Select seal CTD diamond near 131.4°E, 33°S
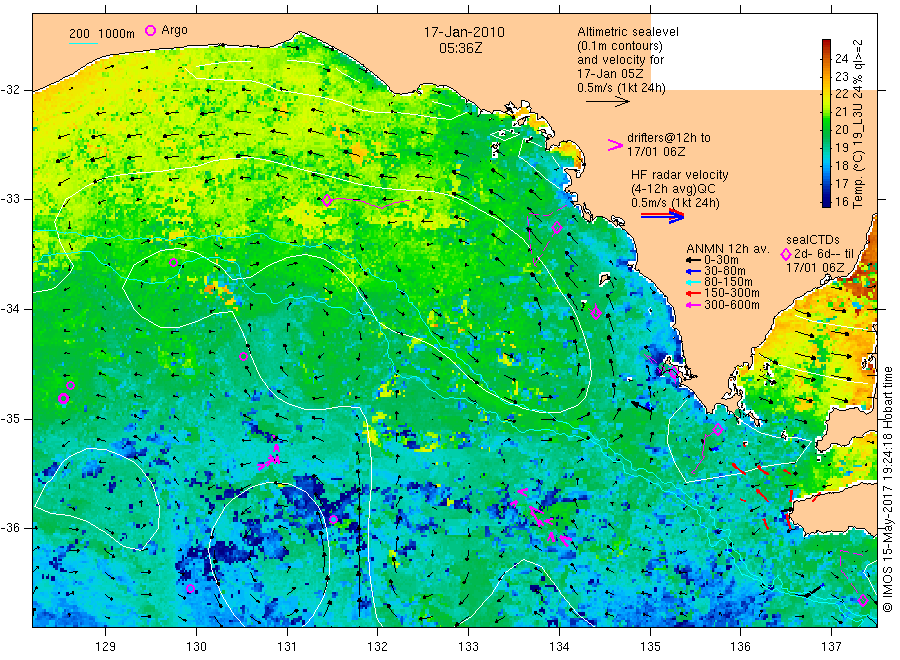This screenshot has width=900, height=660. (327, 200)
